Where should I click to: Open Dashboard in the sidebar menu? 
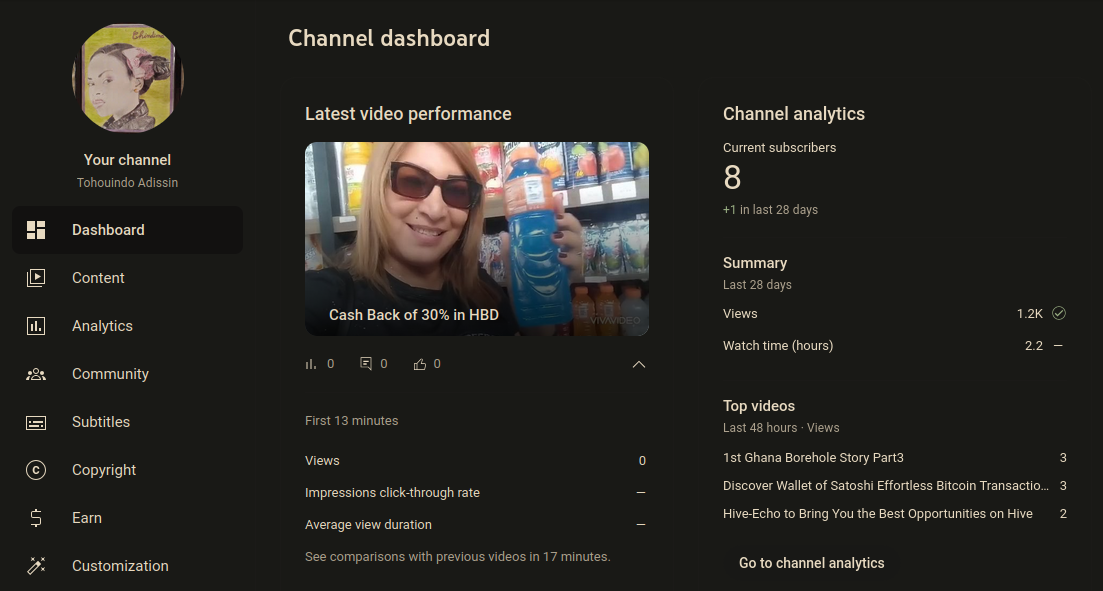coord(127,230)
